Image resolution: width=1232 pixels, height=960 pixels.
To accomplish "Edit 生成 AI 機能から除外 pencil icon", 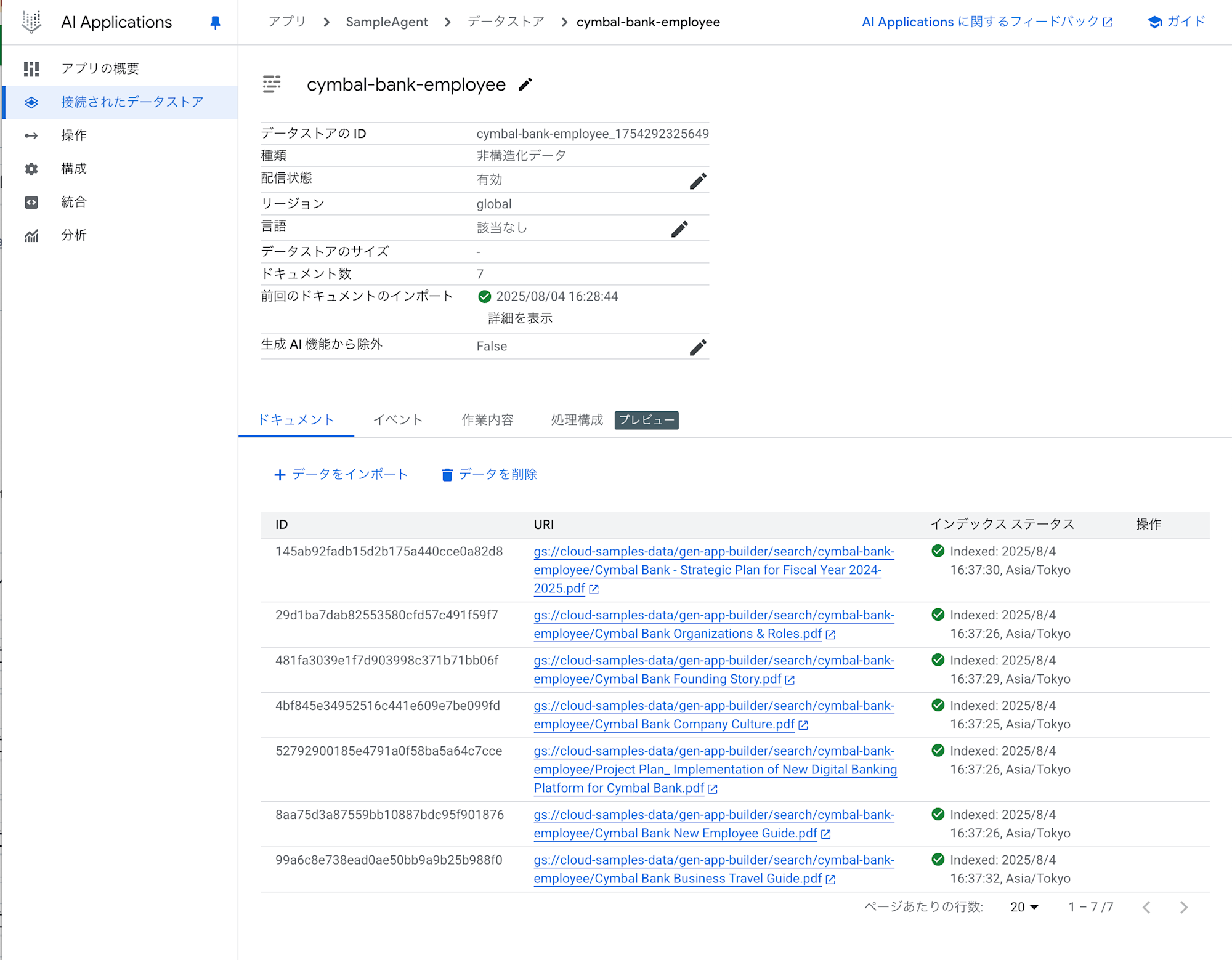I will 698,347.
